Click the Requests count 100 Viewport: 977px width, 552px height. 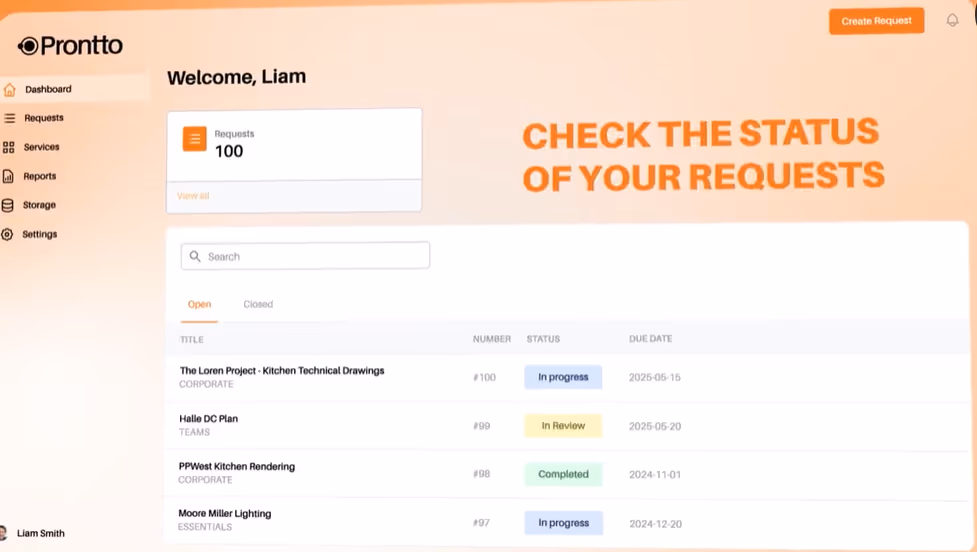[x=229, y=151]
